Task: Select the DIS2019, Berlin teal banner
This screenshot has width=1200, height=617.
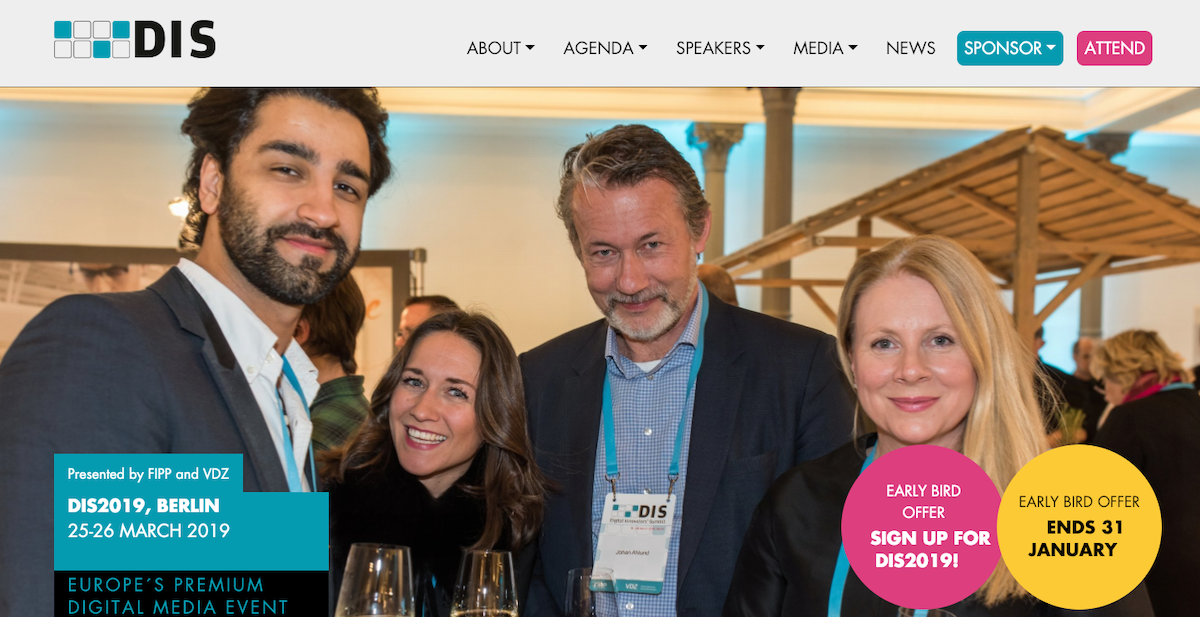Action: 191,531
